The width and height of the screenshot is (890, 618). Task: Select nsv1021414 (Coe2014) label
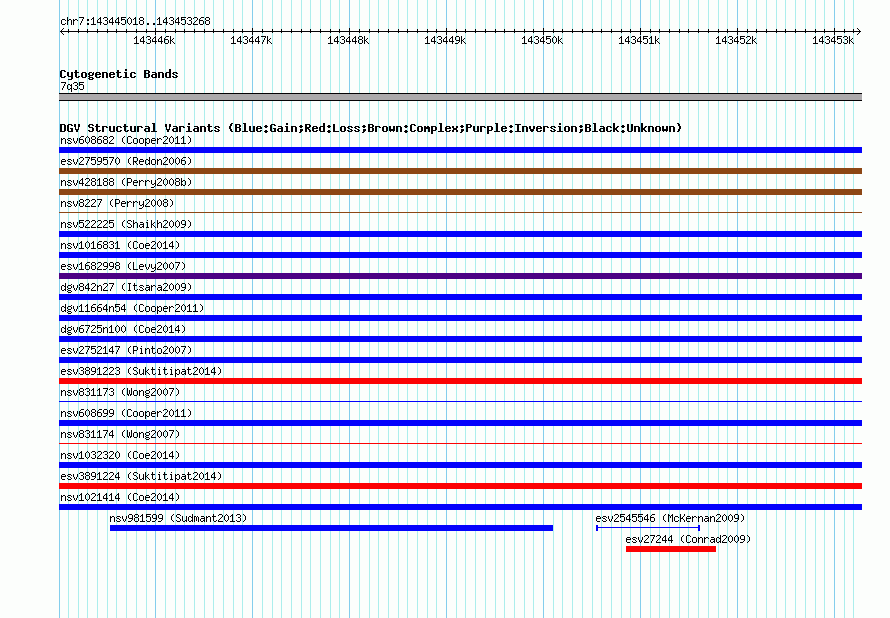(120, 497)
